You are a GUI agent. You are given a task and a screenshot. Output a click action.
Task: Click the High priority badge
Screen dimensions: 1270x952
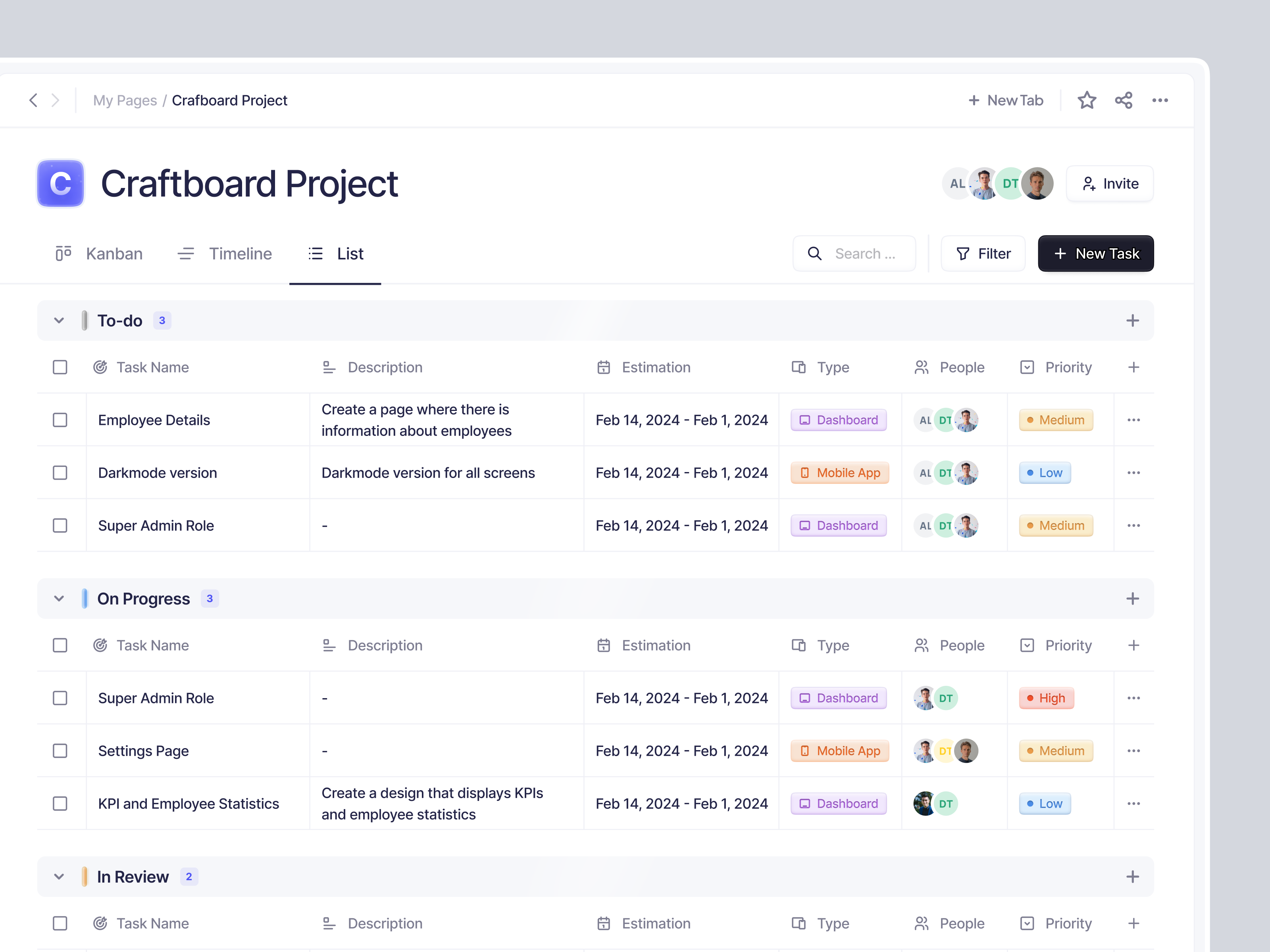tap(1046, 698)
